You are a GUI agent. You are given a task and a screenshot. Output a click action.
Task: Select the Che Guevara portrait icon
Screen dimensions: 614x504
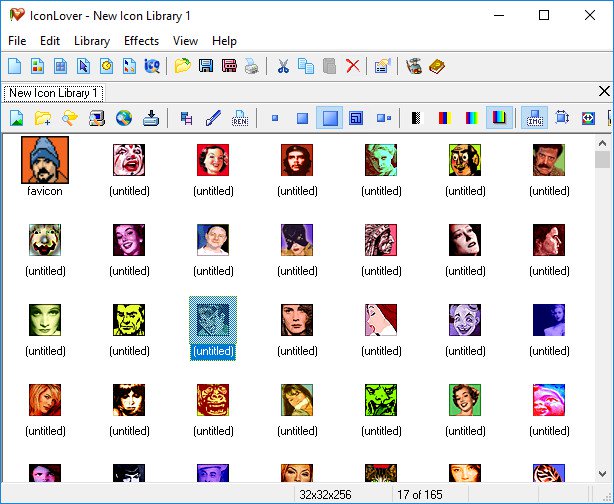tap(297, 160)
